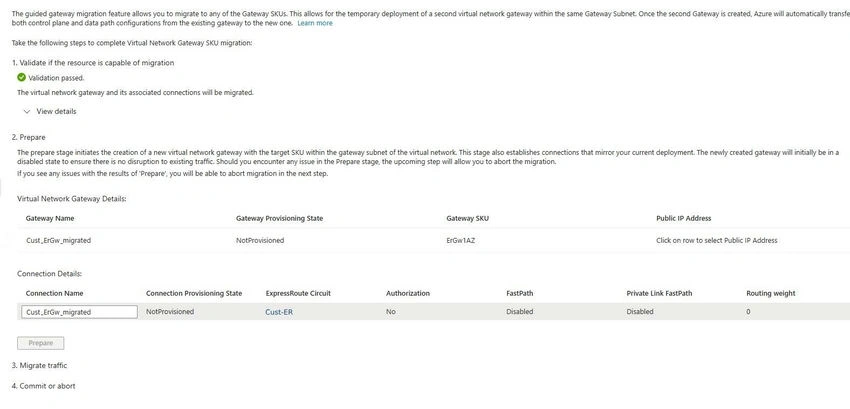Click the Authorization value No

coord(390,312)
